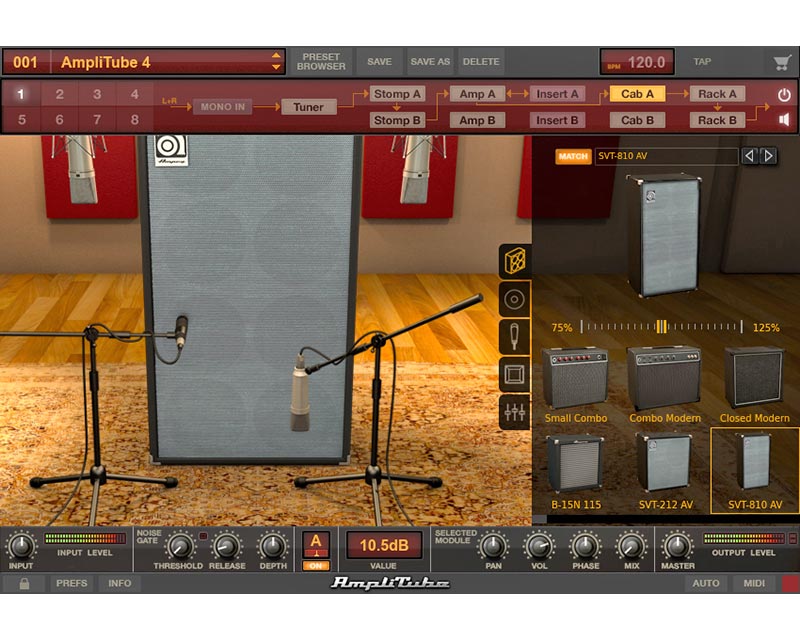Step preset down with the down arrow
The height and width of the screenshot is (640, 800).
(276, 67)
